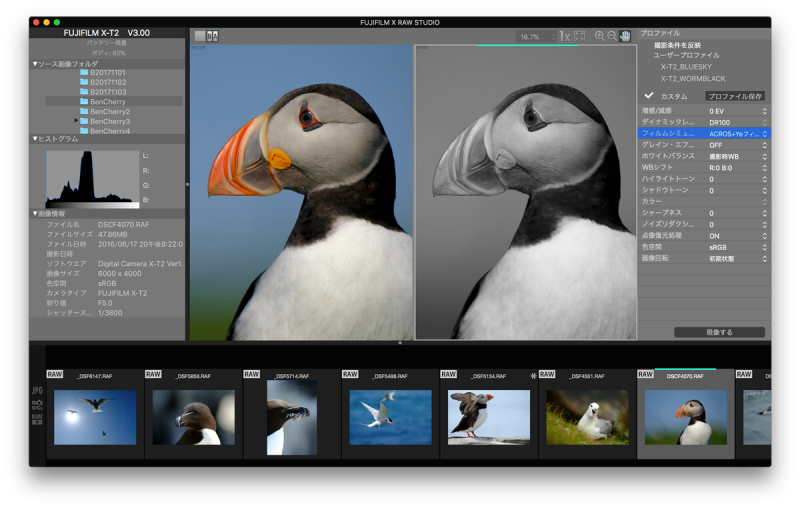Click the zoom in magnifier icon
800x508 pixels.
(x=600, y=36)
